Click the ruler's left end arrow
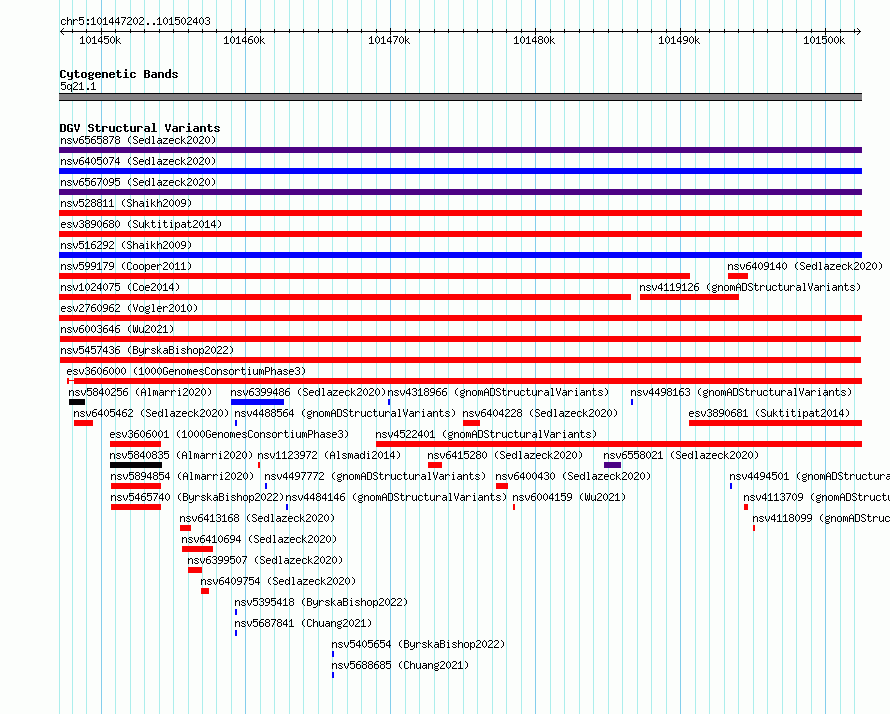 point(62,31)
